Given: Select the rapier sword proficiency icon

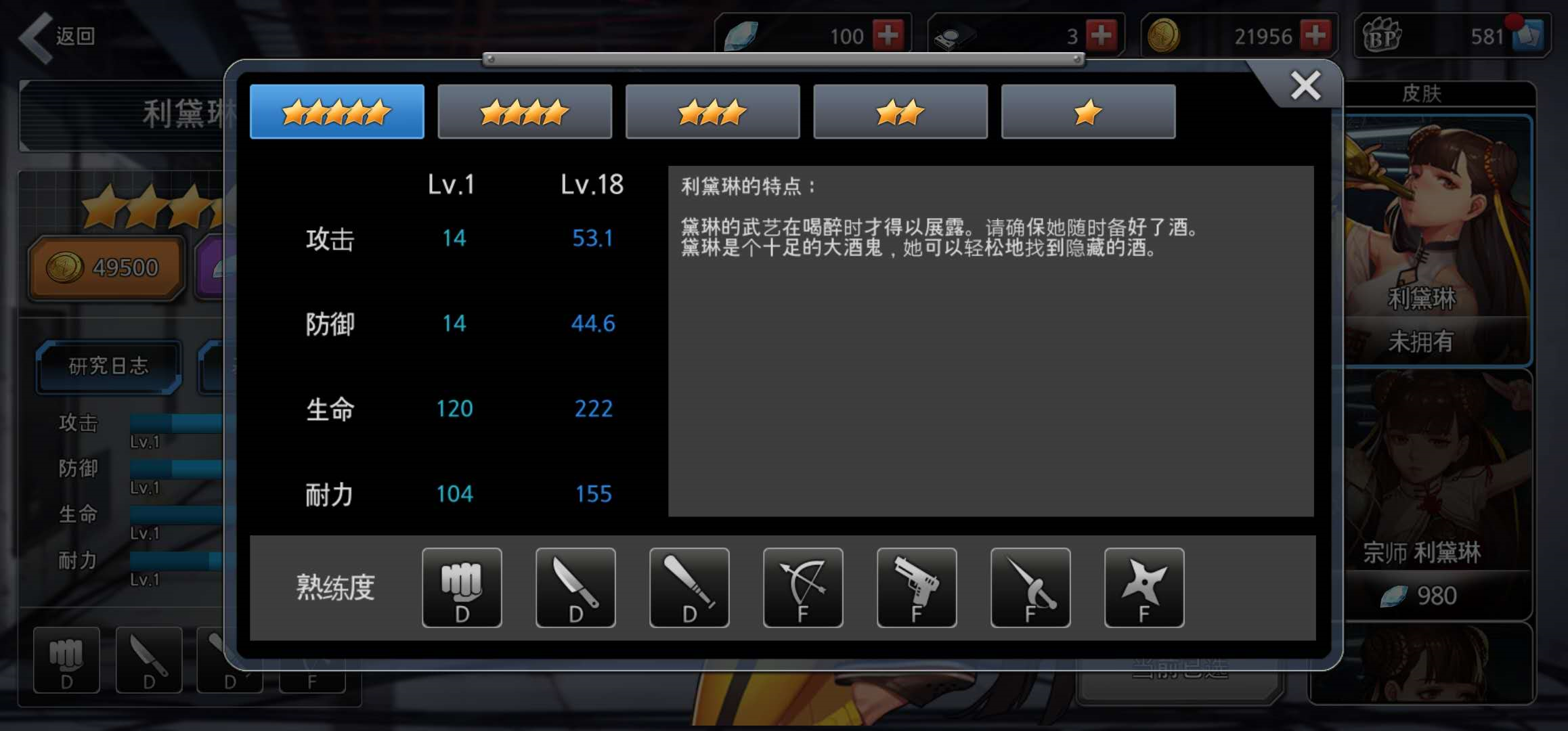Looking at the screenshot, I should tap(1030, 588).
